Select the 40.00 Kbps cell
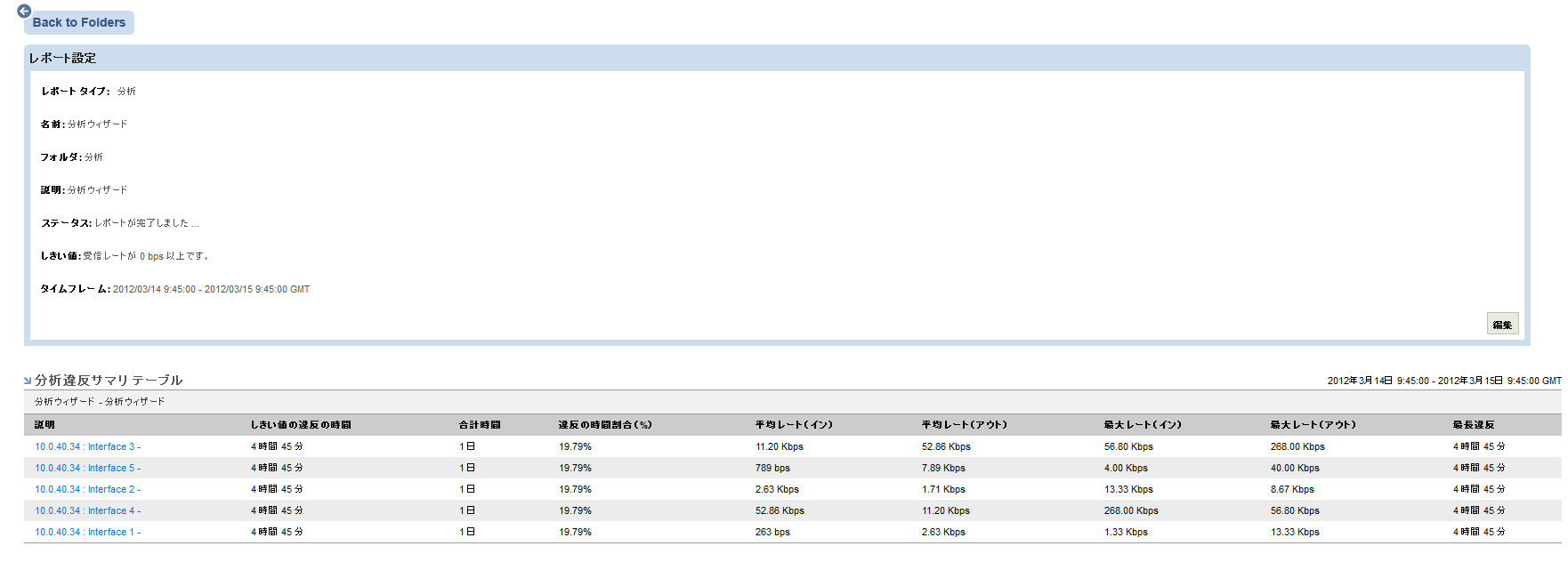 click(1295, 468)
